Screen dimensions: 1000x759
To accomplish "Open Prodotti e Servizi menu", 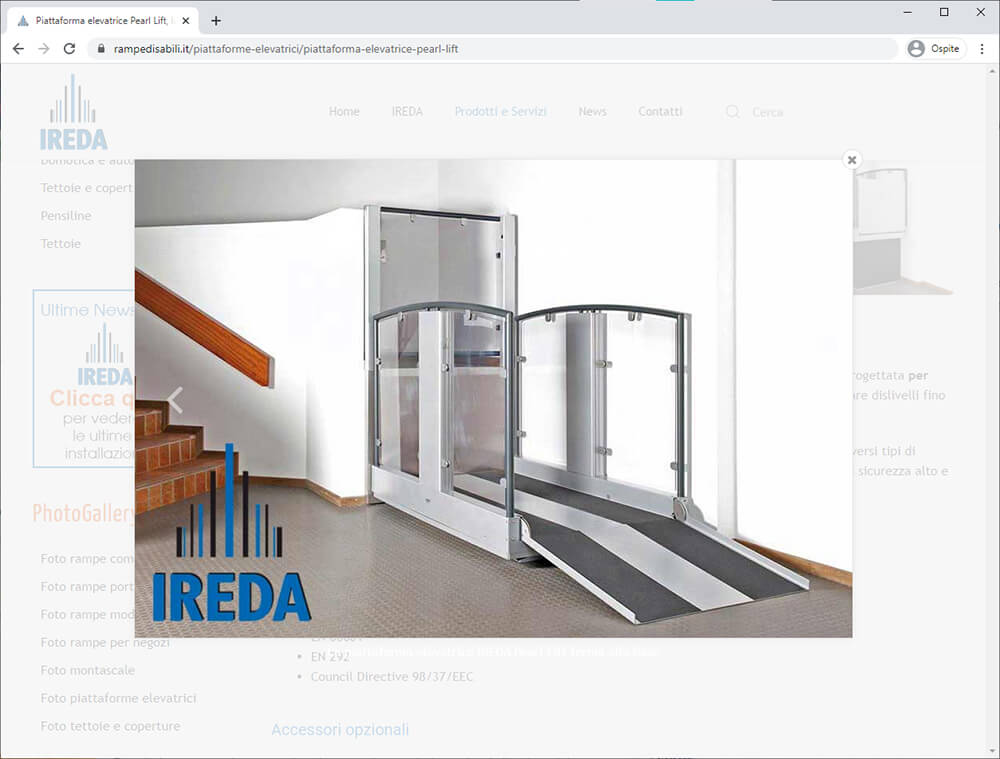I will tap(501, 112).
